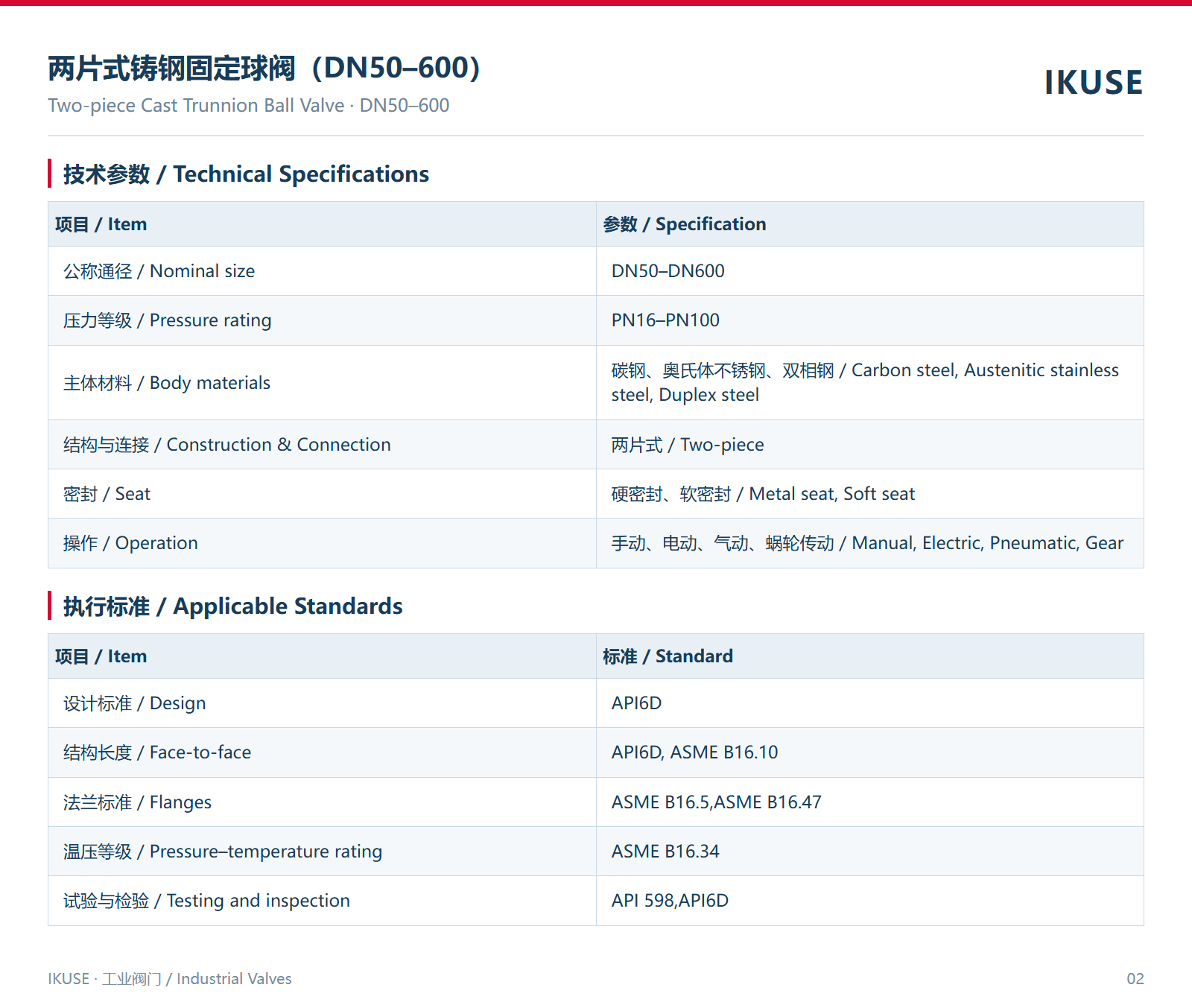
Task: Click the Construction & Connection row label
Action: pos(227,445)
